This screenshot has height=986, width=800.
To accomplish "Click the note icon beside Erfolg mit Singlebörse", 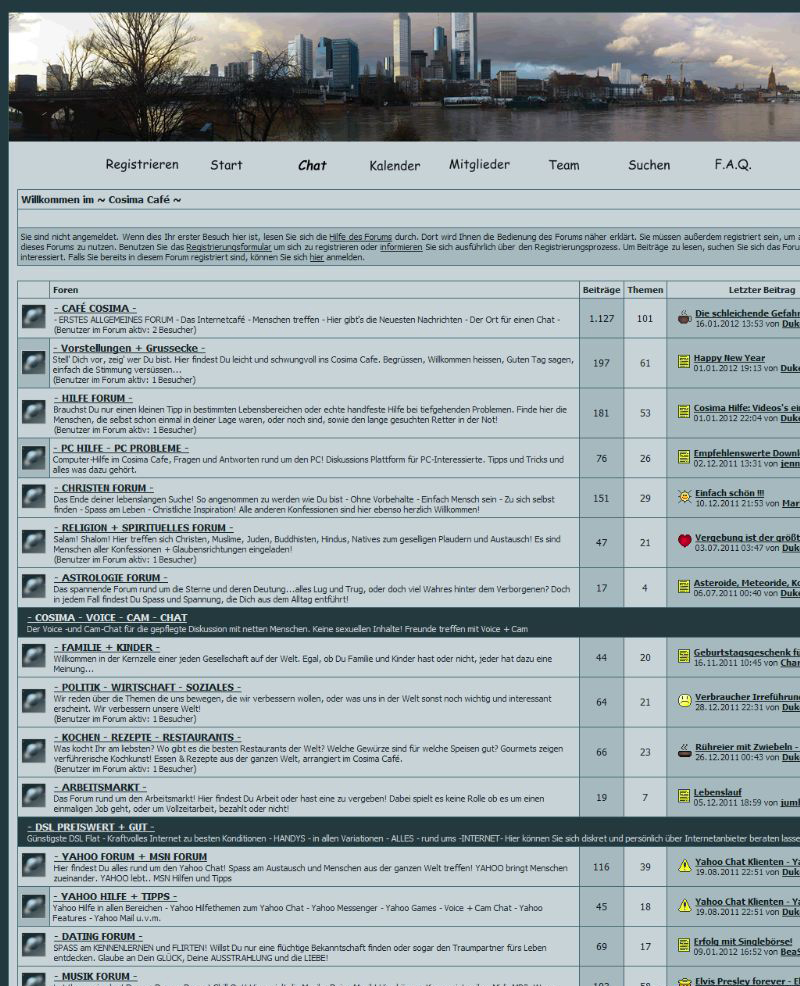I will (x=684, y=945).
